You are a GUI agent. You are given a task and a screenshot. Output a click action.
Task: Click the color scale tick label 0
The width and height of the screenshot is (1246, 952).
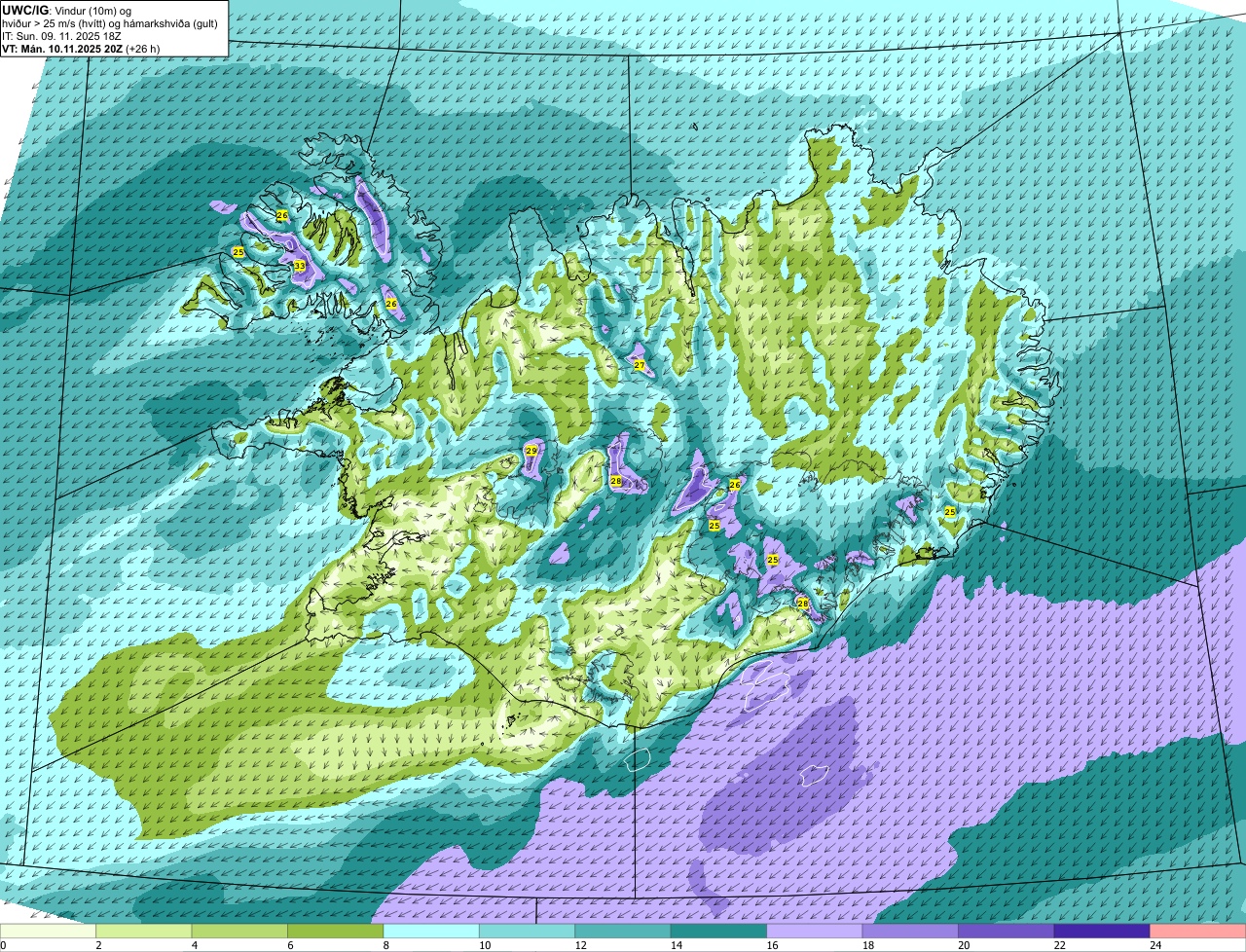[x=3, y=945]
